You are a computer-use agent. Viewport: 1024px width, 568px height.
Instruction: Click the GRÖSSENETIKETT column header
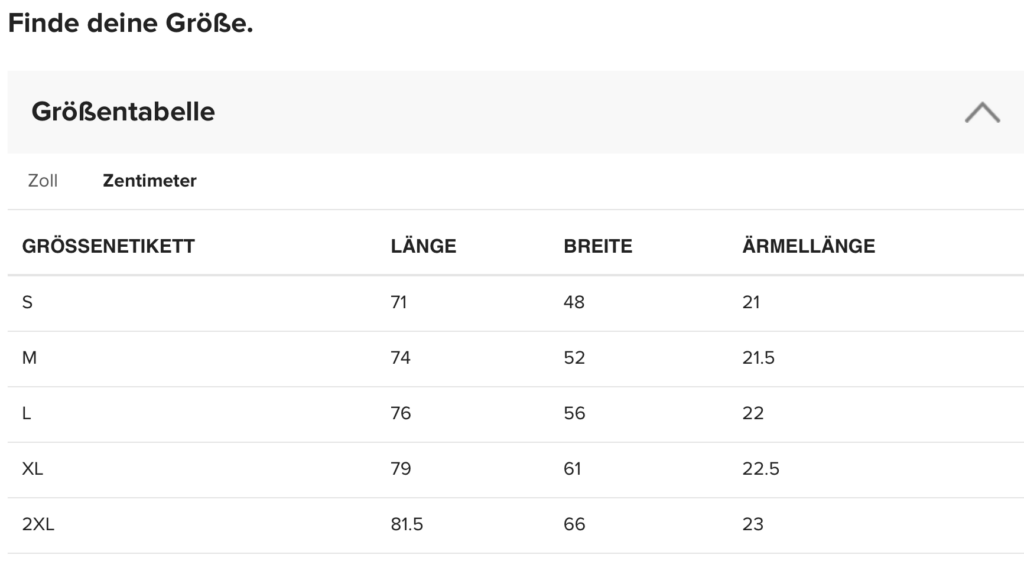coord(108,246)
